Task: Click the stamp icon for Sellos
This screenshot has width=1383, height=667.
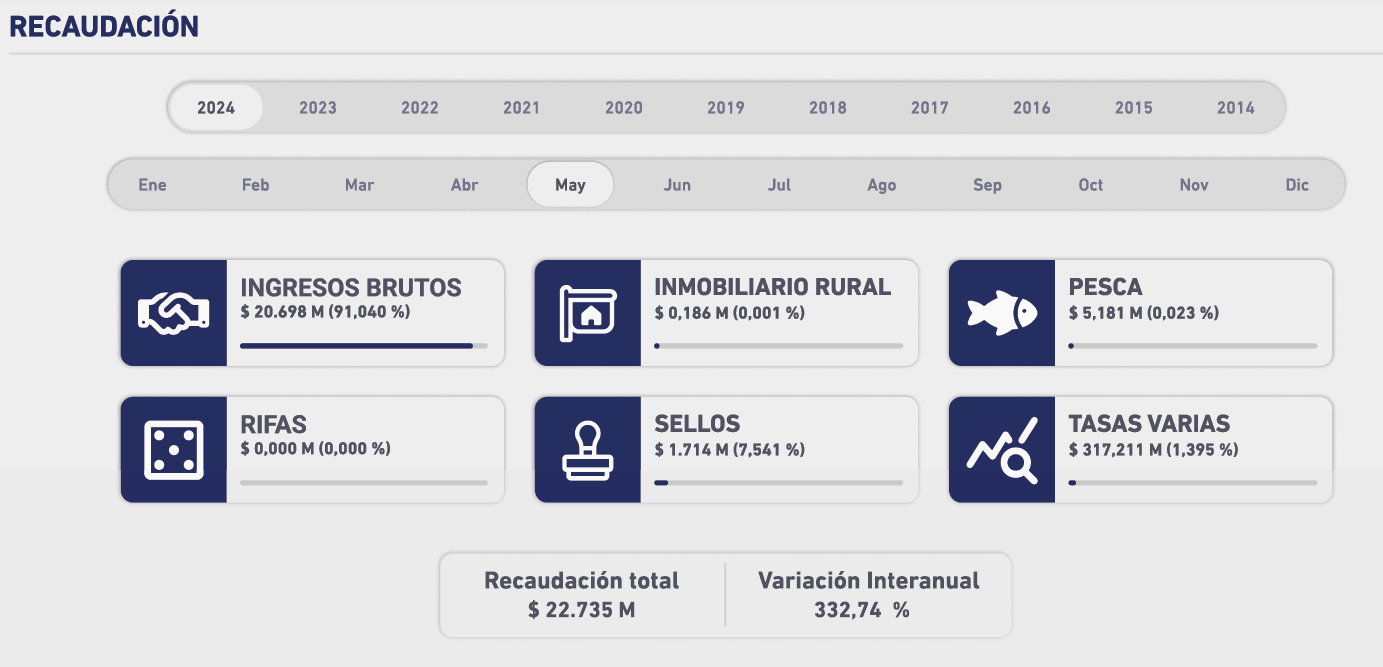Action: (x=587, y=449)
